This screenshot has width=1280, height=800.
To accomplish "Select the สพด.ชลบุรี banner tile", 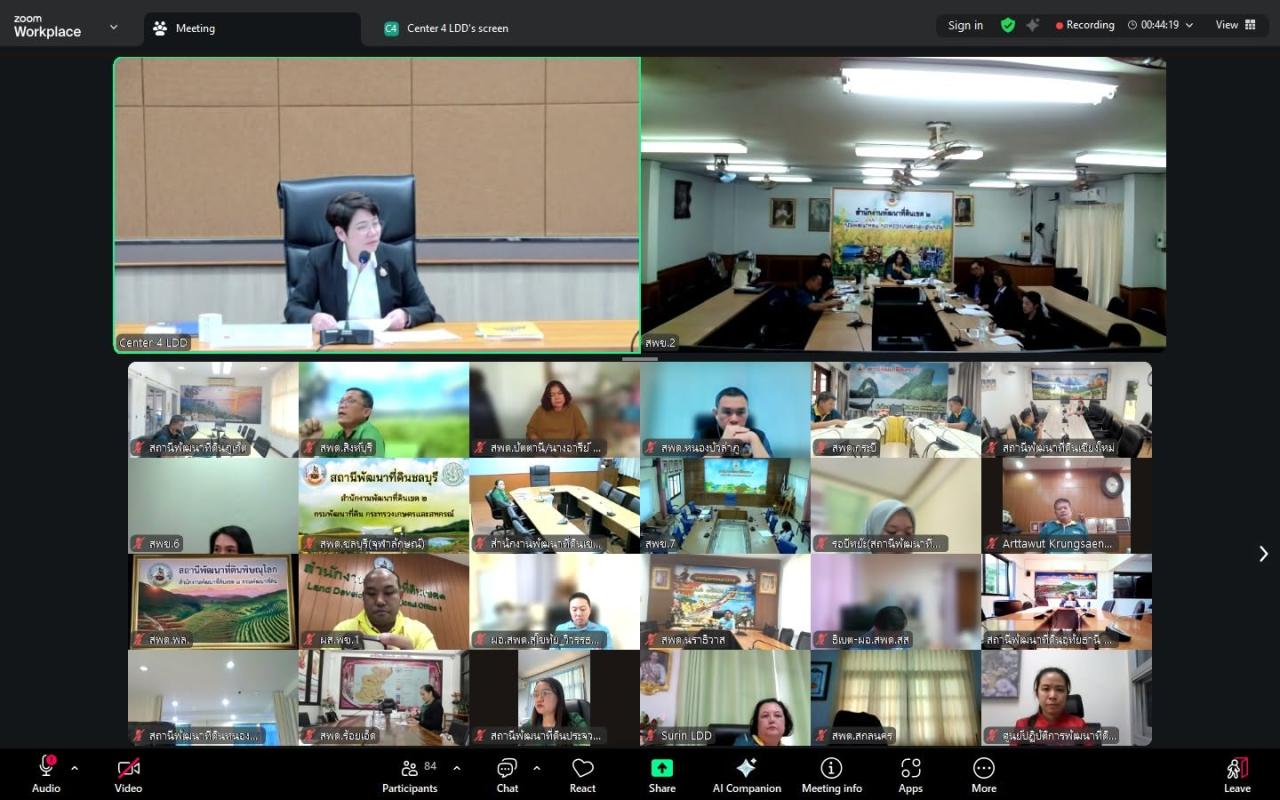I will (x=384, y=506).
